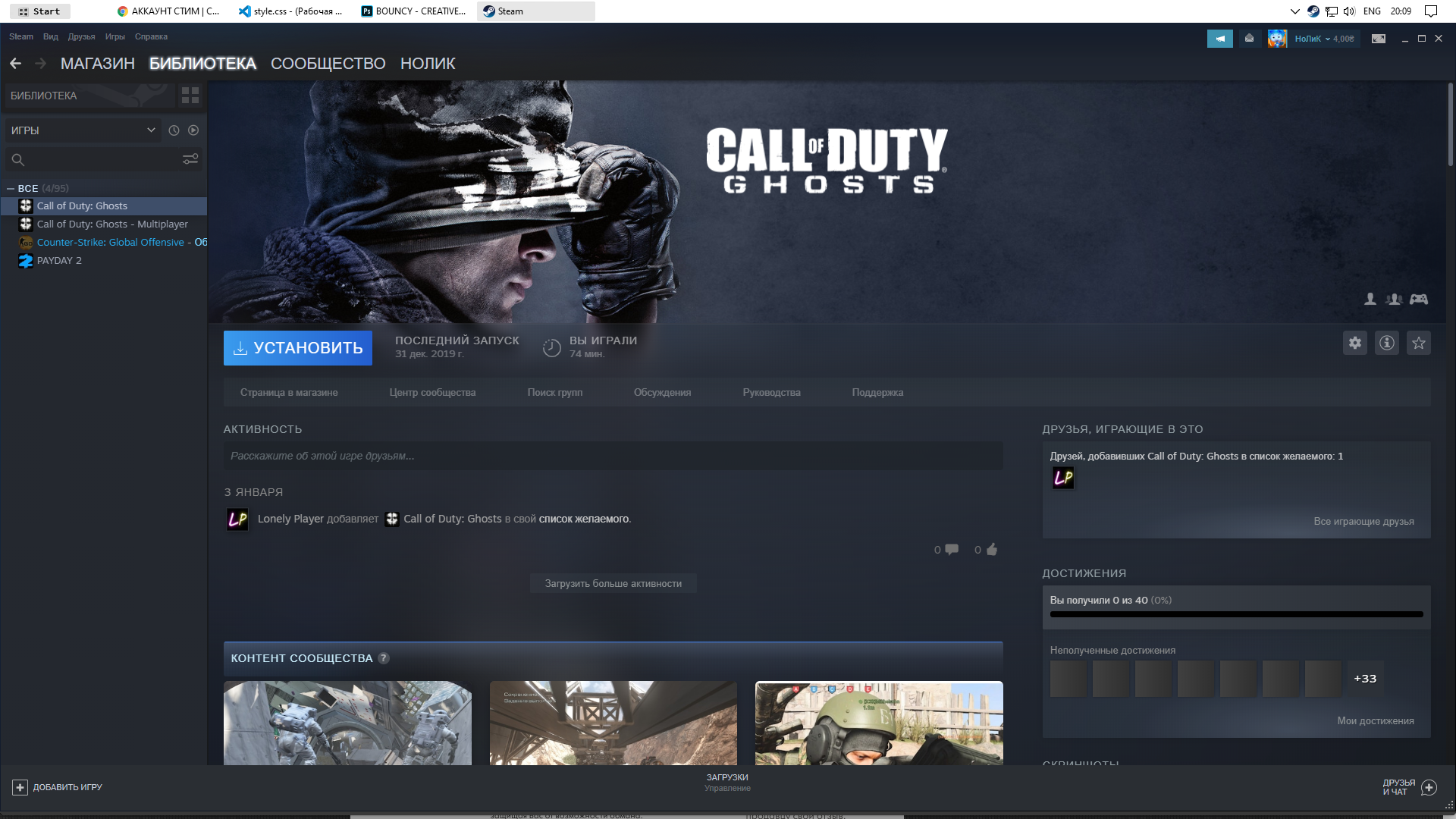This screenshot has width=1456, height=819.
Task: Select PAYDAY 2 in the games list
Action: 104,261
